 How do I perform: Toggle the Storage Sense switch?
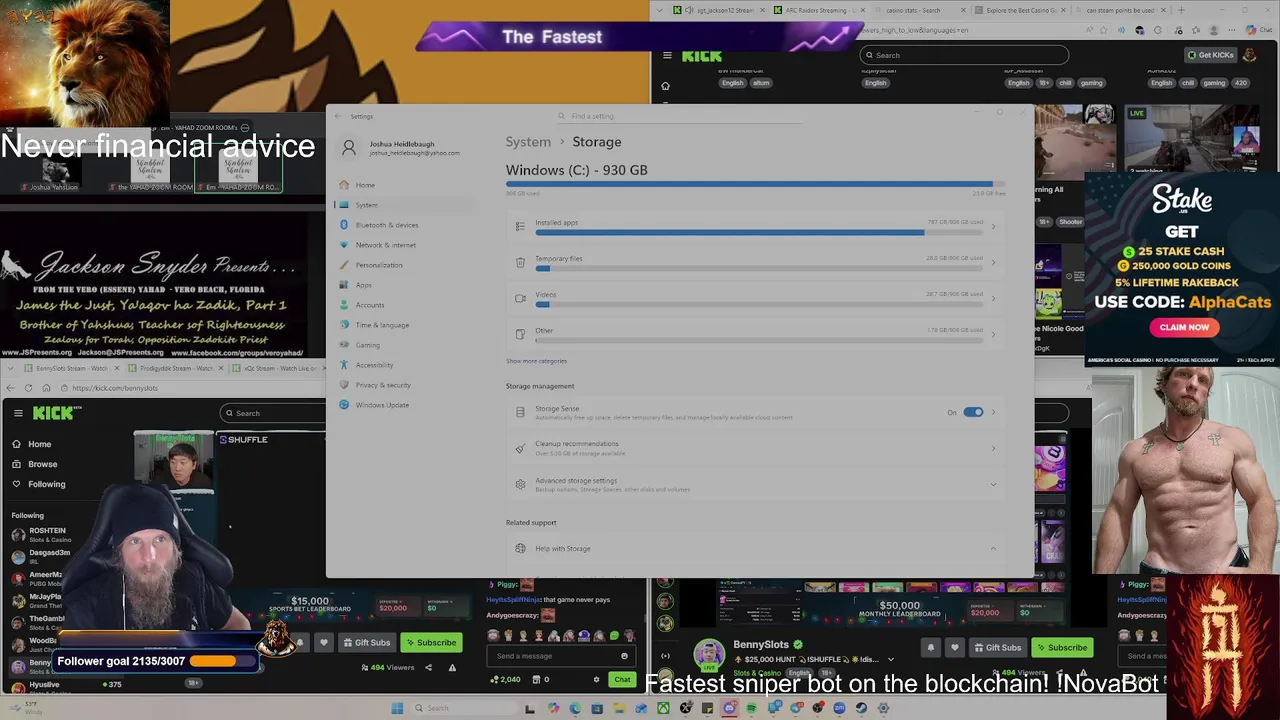pos(973,412)
